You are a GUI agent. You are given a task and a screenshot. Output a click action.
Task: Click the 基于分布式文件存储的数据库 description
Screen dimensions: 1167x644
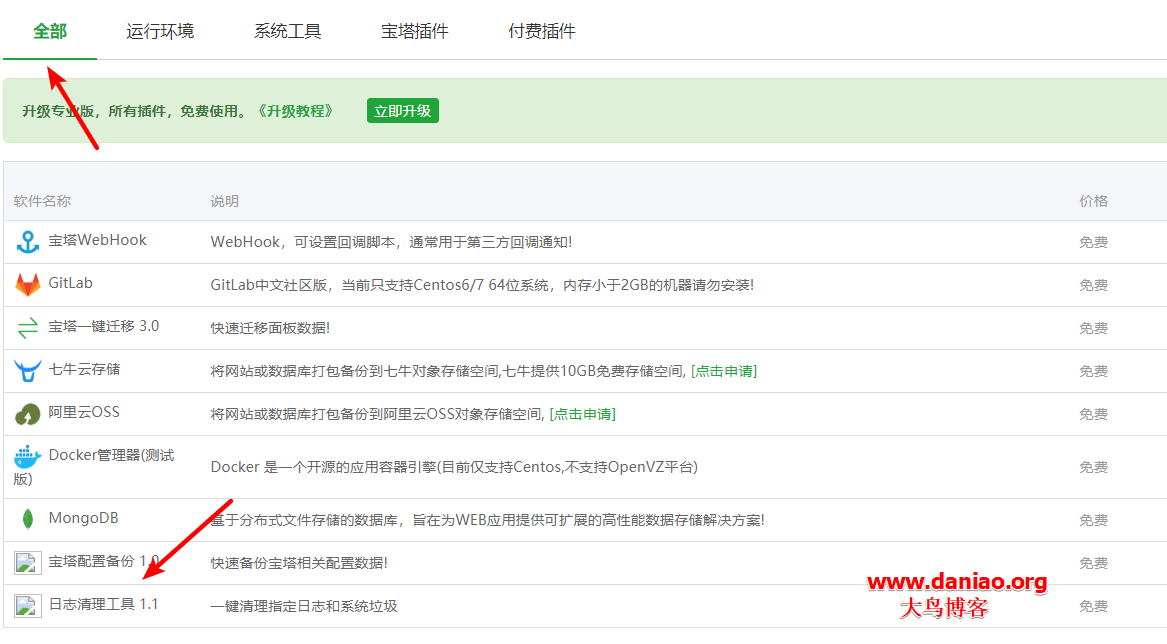tap(487, 520)
